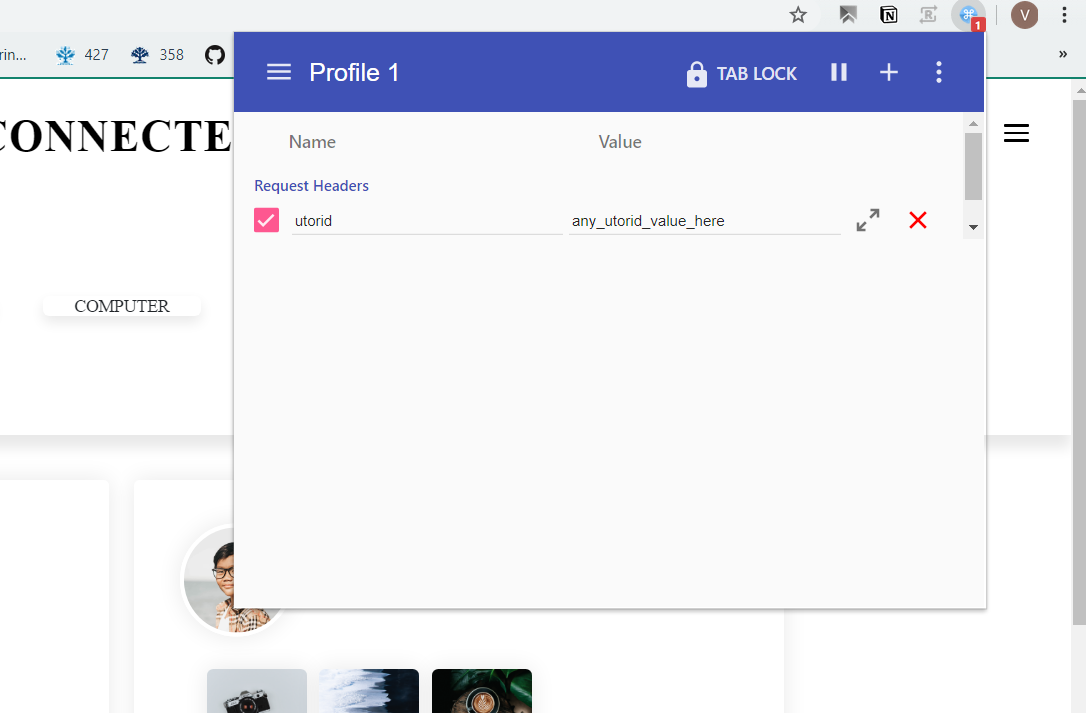Open the 427 bookmark

[x=82, y=55]
